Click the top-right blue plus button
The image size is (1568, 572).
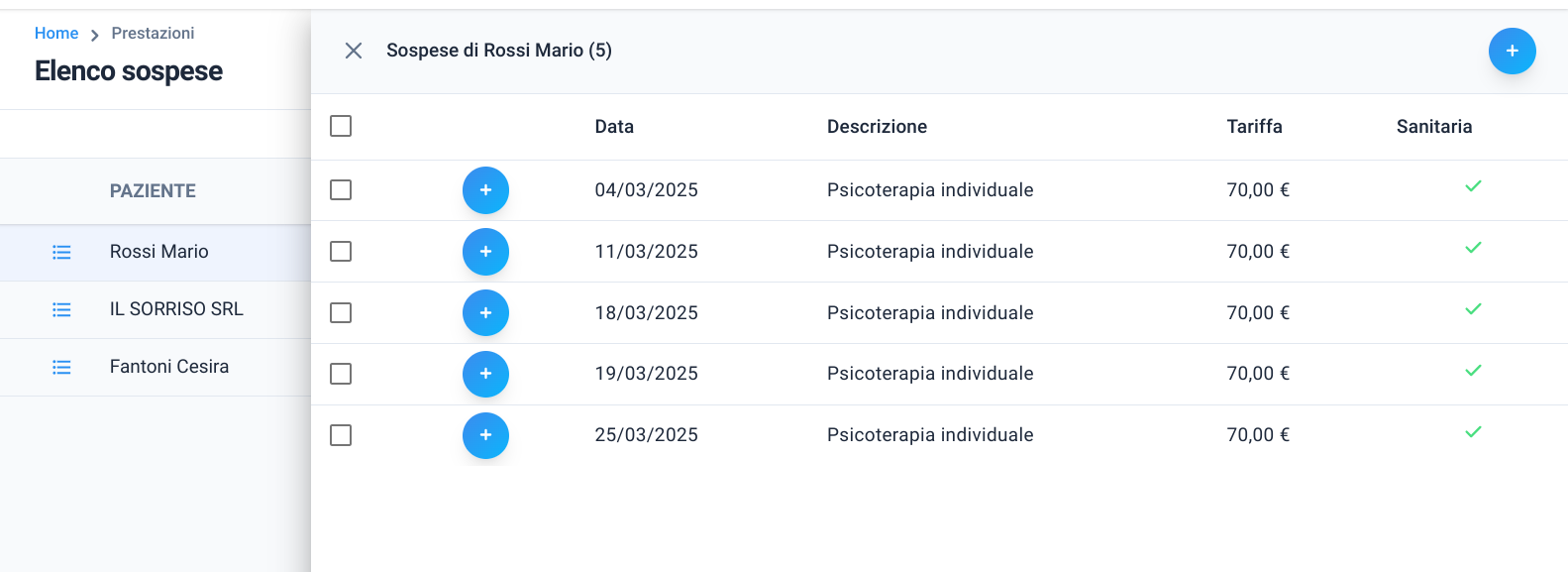pos(1512,51)
